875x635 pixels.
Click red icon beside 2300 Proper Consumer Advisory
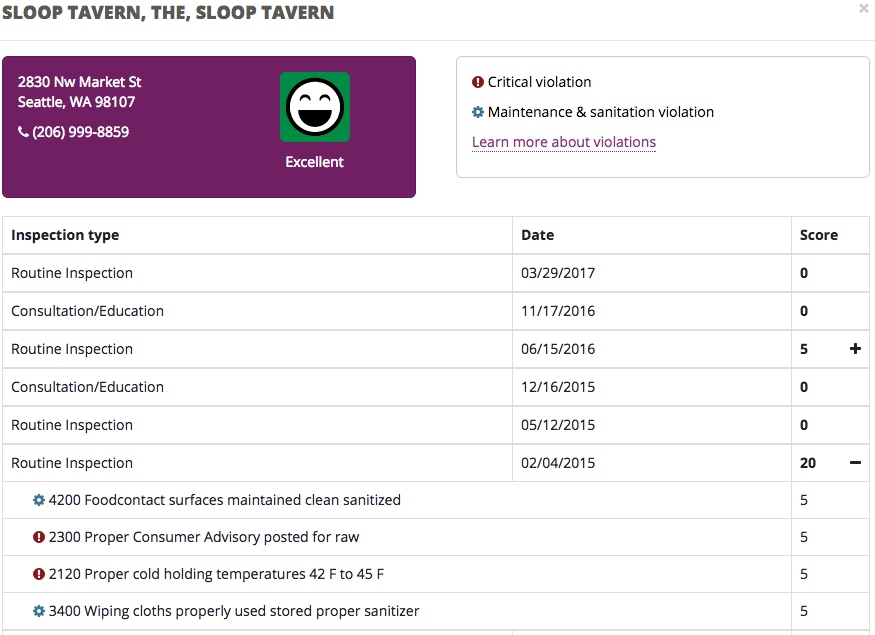click(x=39, y=537)
